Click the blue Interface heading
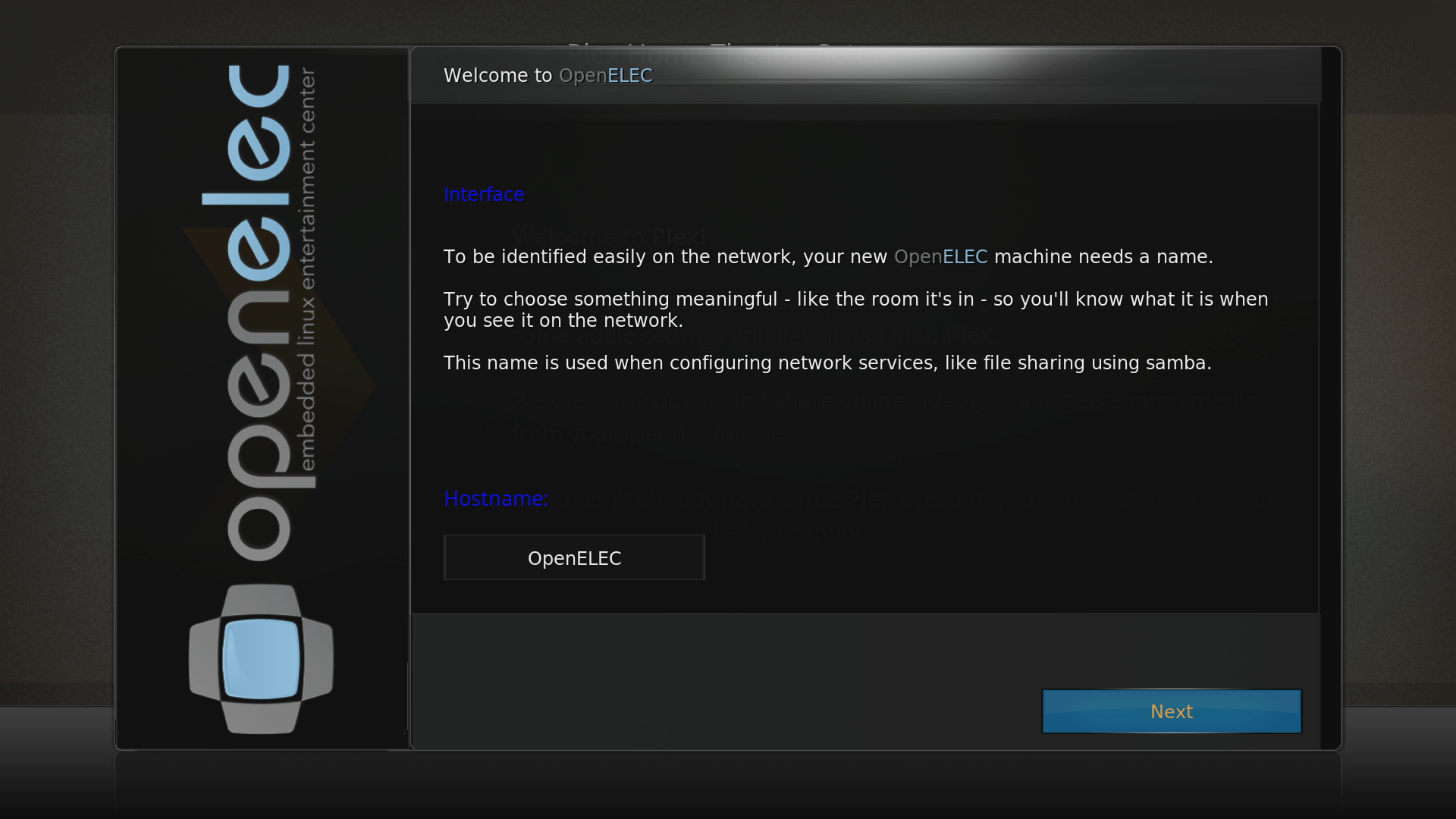The height and width of the screenshot is (819, 1456). (x=484, y=194)
